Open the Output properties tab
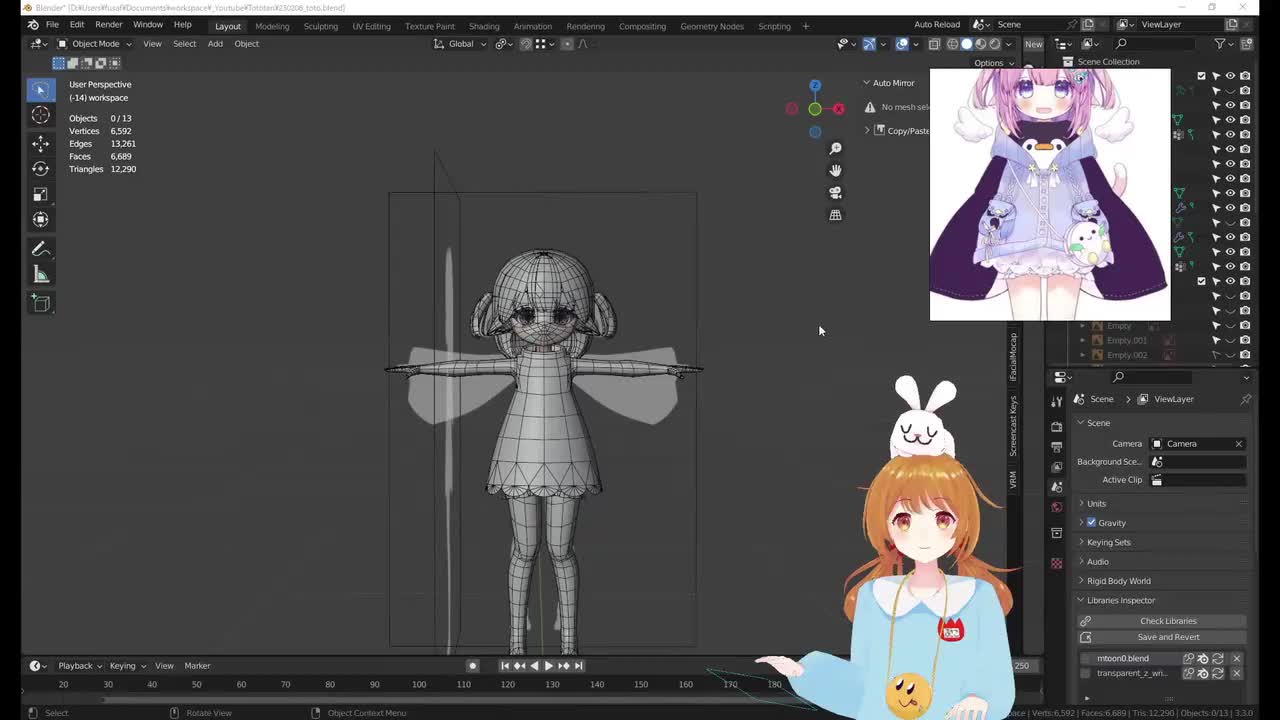This screenshot has height=720, width=1280. tap(1056, 447)
